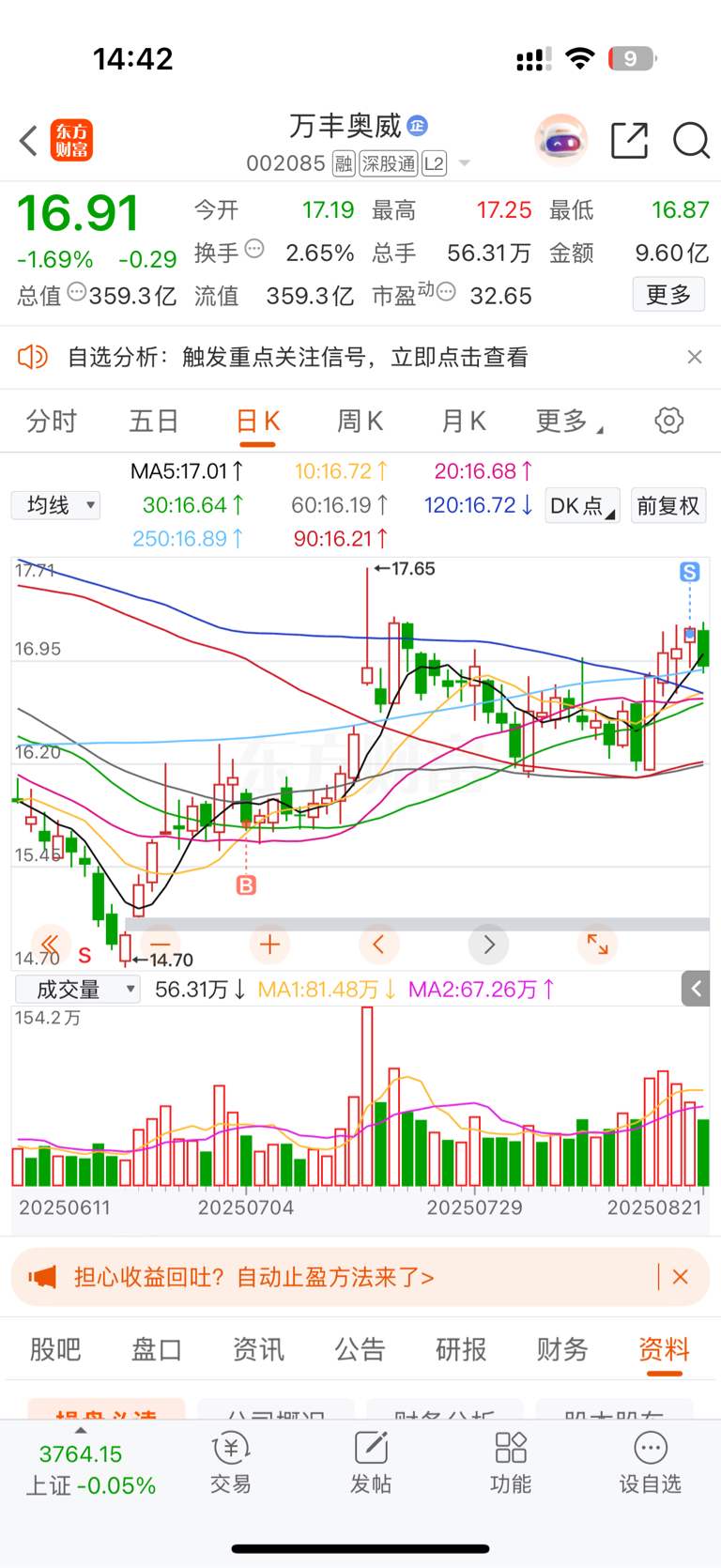Open 自选分析 signal notice text

tap(298, 357)
